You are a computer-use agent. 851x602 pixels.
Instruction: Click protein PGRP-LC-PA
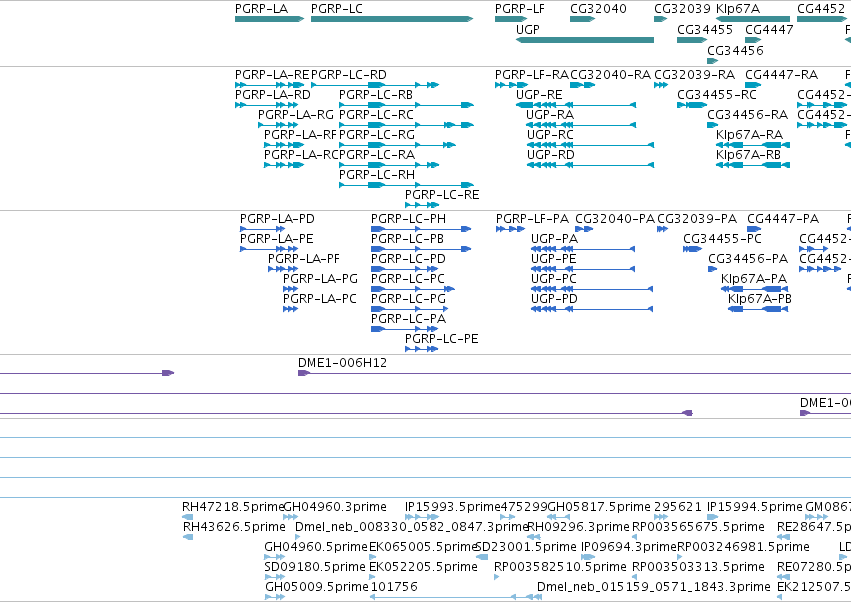click(x=405, y=329)
